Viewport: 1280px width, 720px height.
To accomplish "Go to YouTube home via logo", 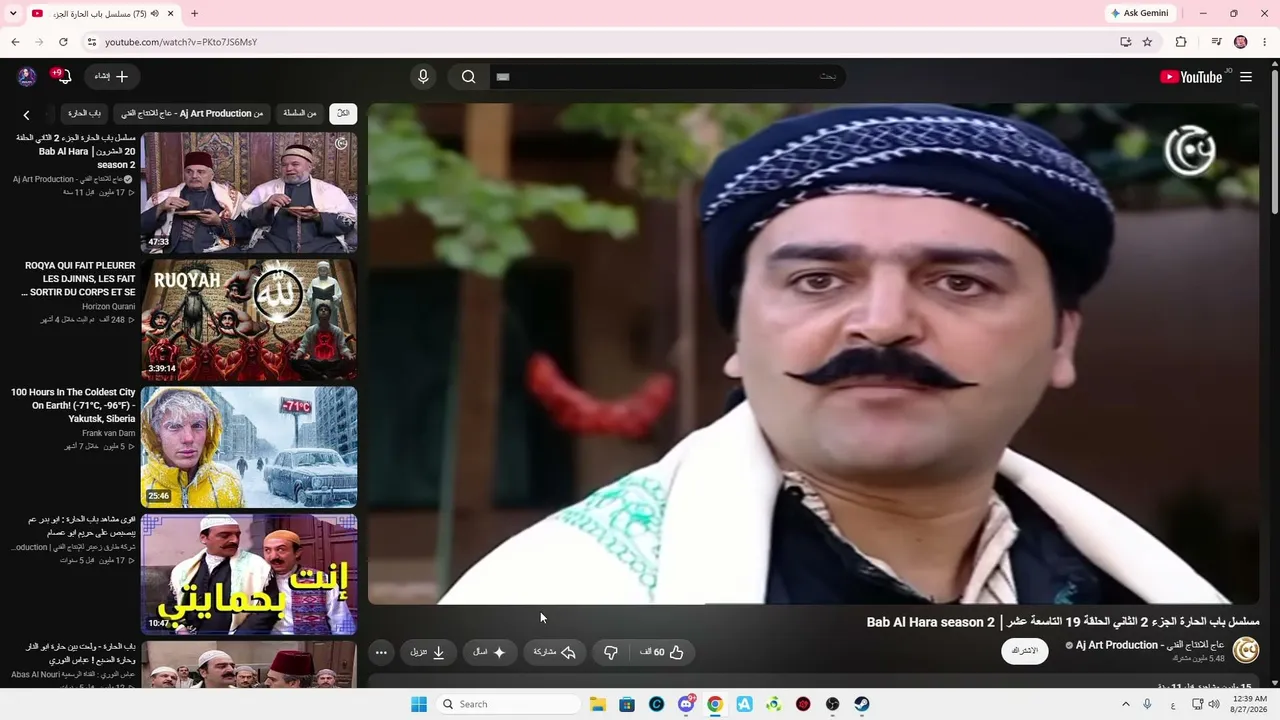I will [x=1191, y=77].
